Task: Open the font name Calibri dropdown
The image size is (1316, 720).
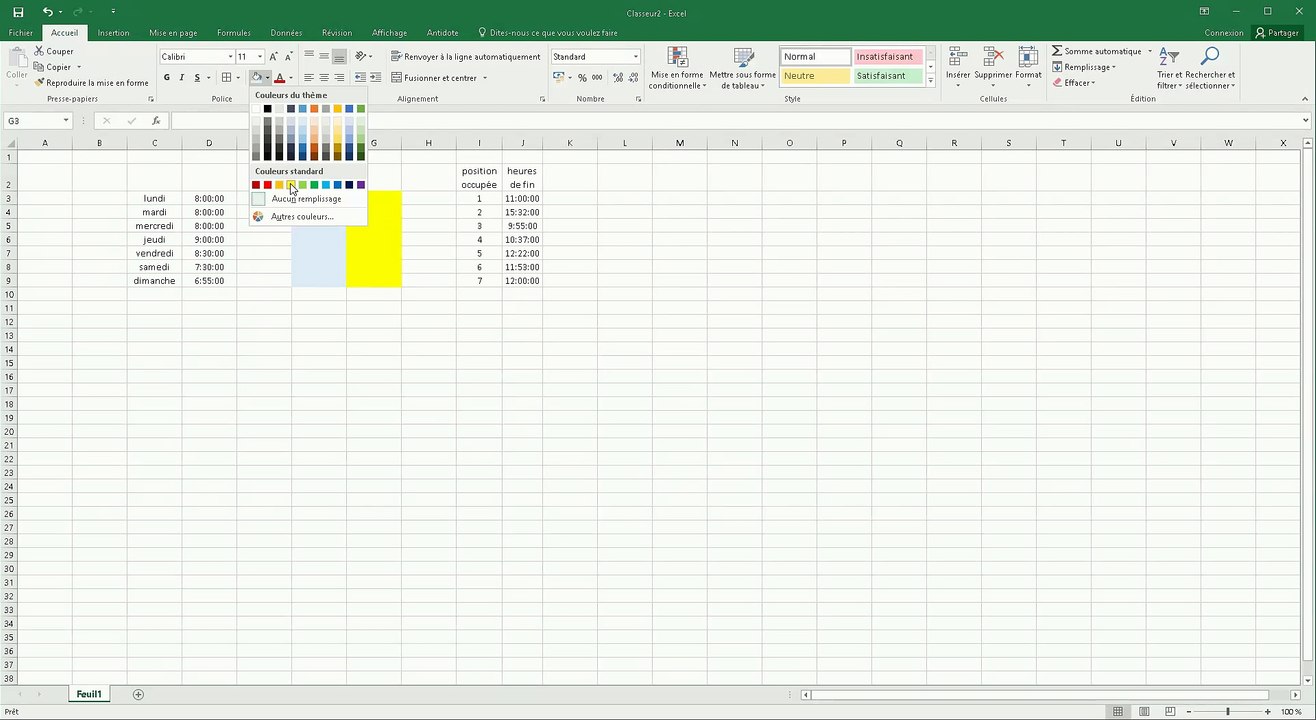Action: [x=230, y=57]
